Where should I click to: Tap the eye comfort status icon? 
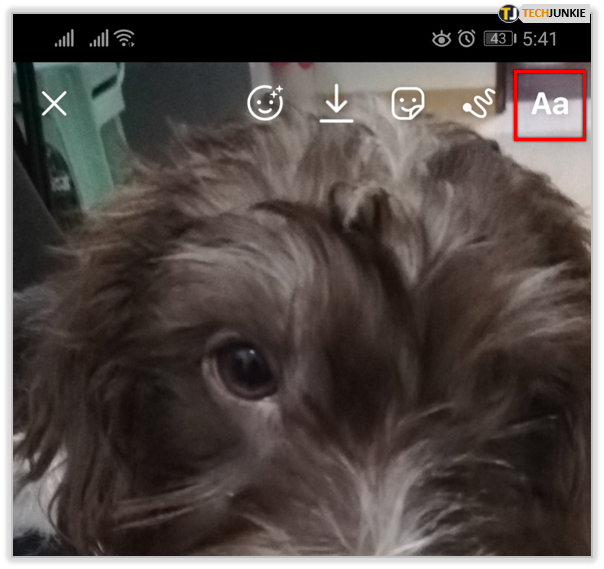441,39
